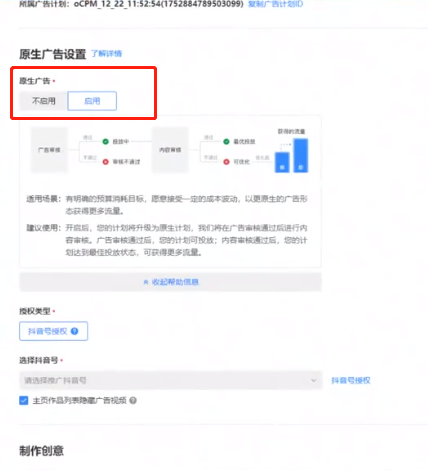Viewport: 428px width, 470px height.
Task: Click the 广告审核 box in the diagram
Action: (x=49, y=150)
